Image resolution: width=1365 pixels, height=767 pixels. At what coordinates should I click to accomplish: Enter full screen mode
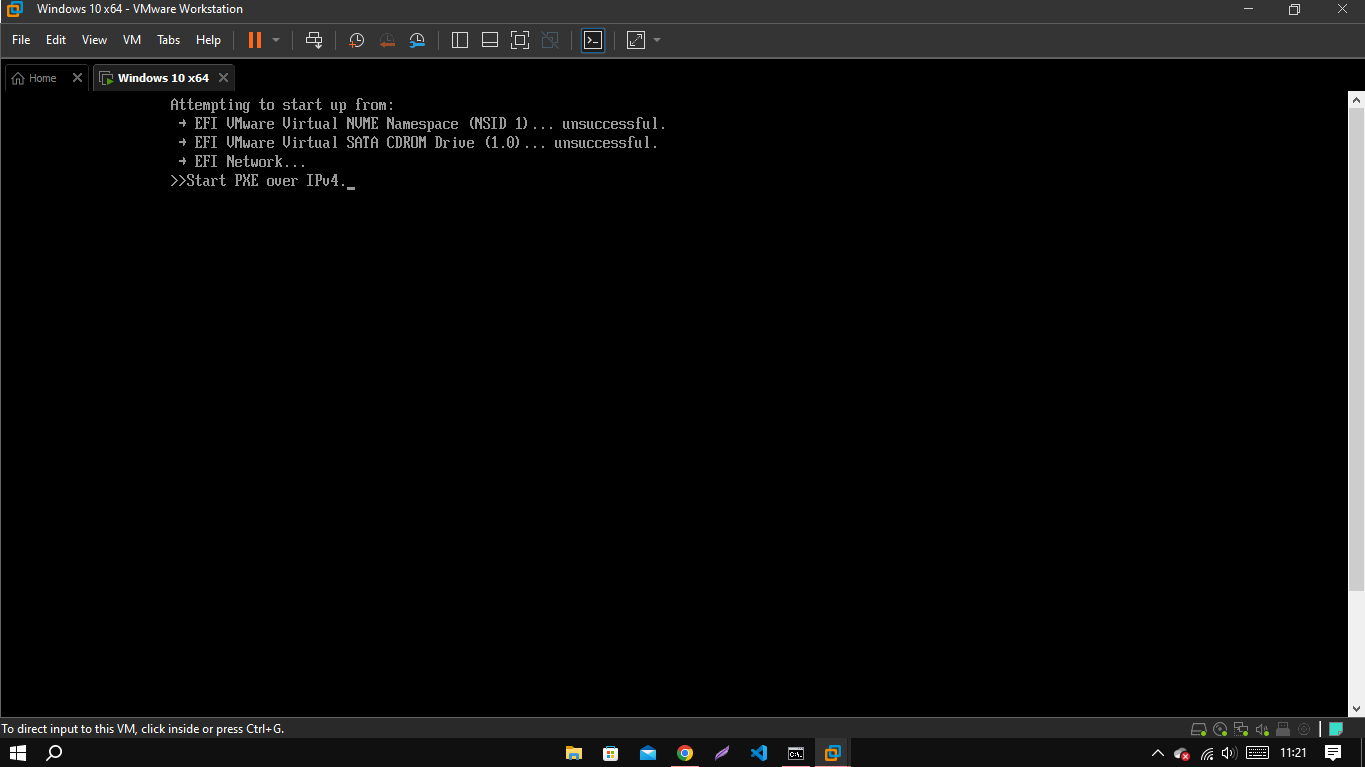520,40
